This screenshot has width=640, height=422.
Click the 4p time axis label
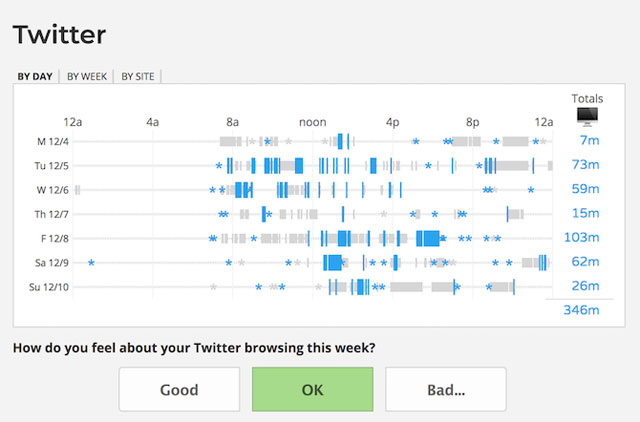click(x=393, y=121)
